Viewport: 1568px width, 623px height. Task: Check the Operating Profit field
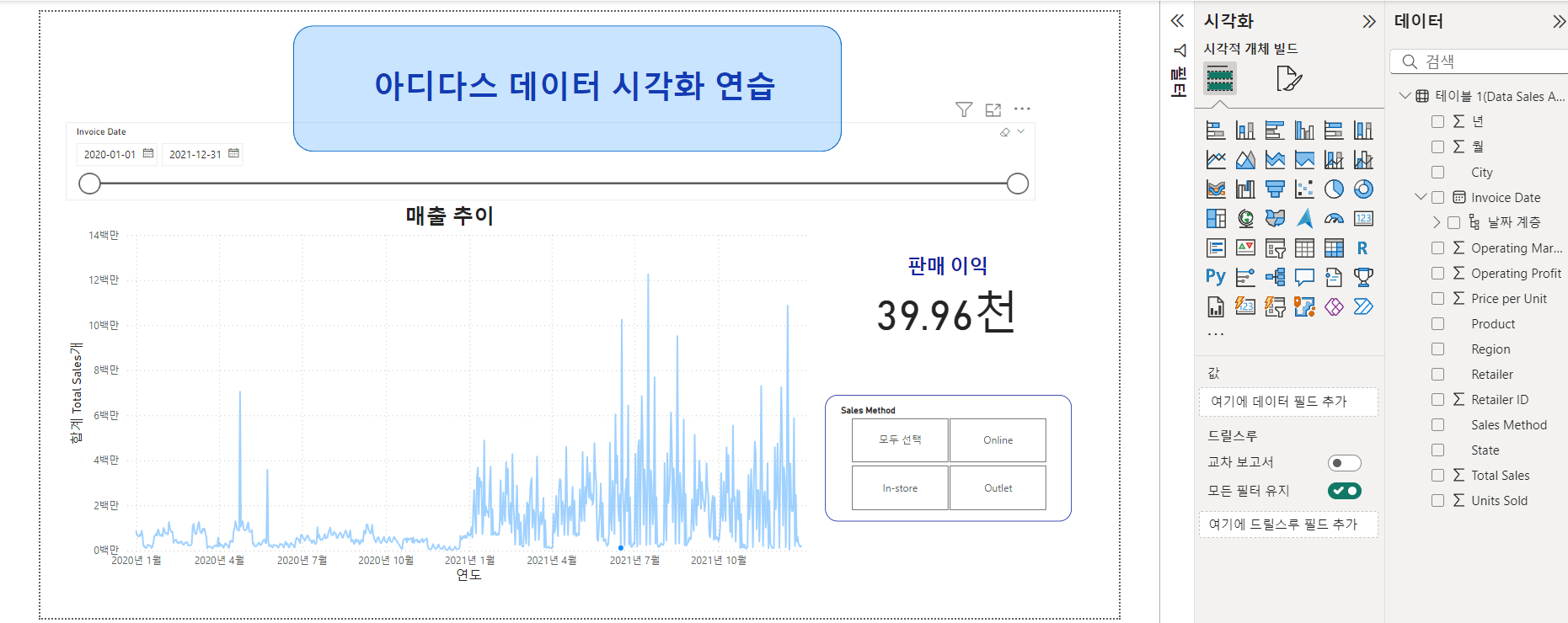point(1437,273)
